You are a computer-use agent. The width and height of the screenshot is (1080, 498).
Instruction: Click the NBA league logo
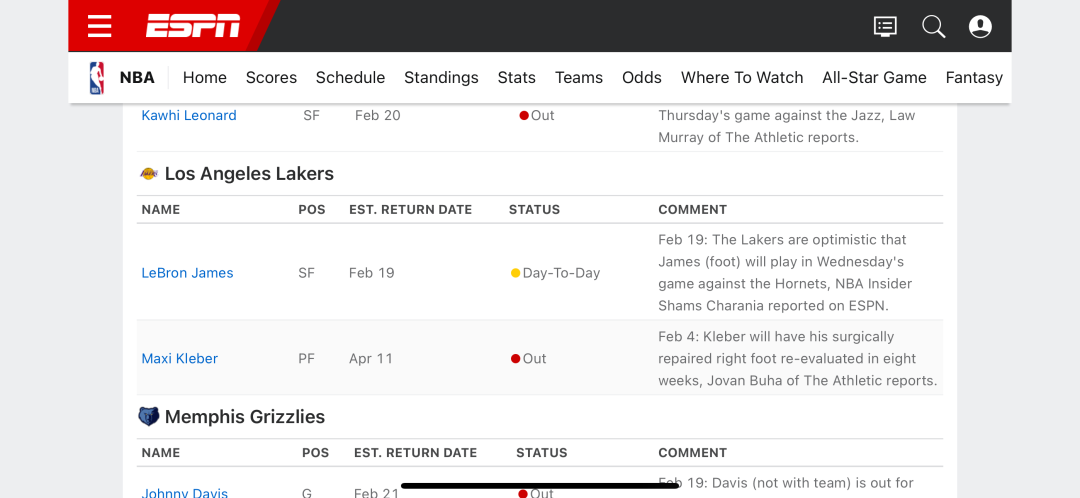click(x=97, y=78)
